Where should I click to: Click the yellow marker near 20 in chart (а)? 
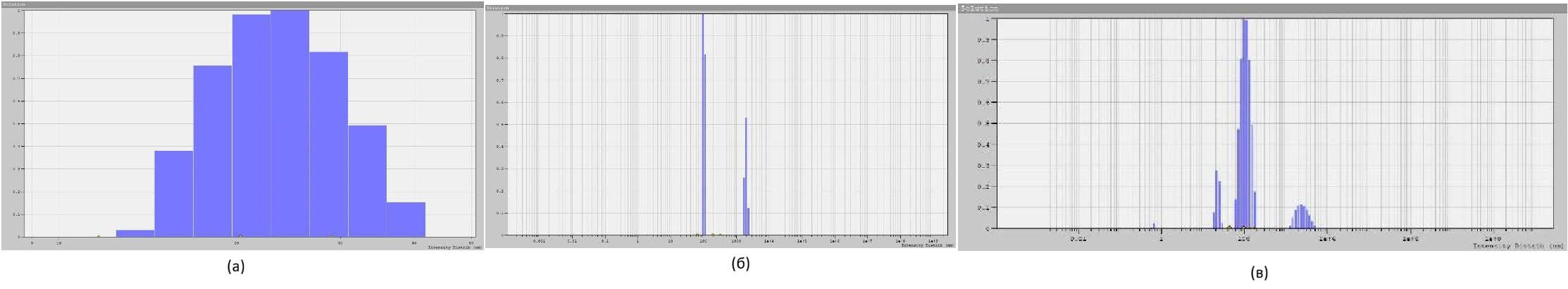[x=240, y=236]
